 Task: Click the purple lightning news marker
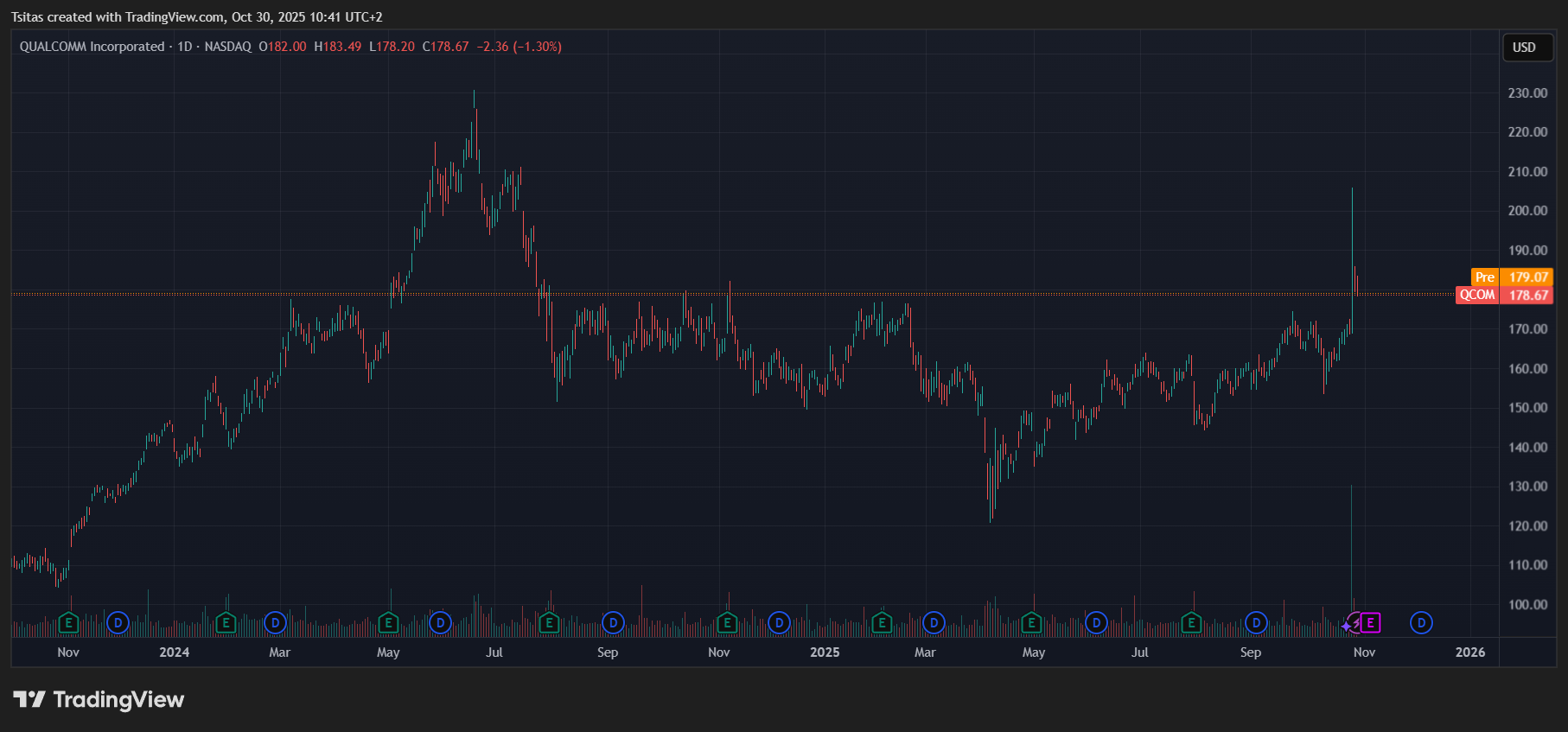click(x=1353, y=623)
